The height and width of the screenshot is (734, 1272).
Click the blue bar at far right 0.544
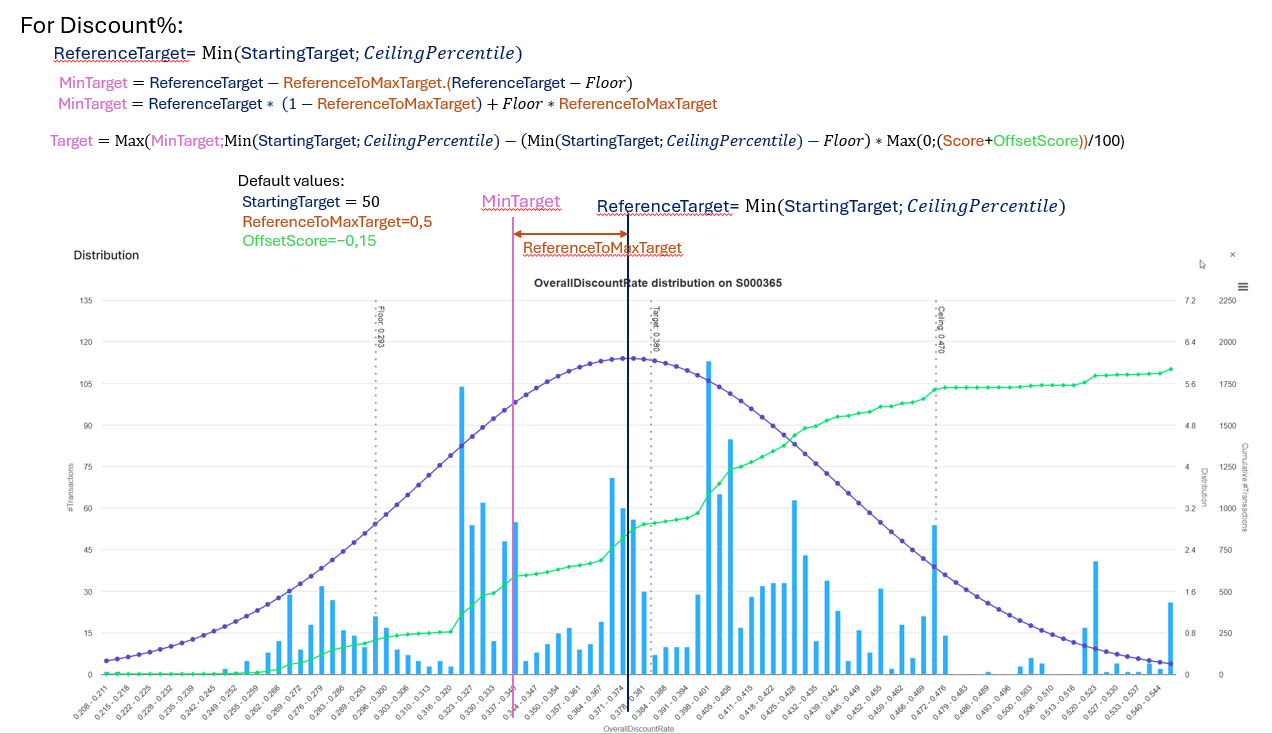tap(1170, 638)
